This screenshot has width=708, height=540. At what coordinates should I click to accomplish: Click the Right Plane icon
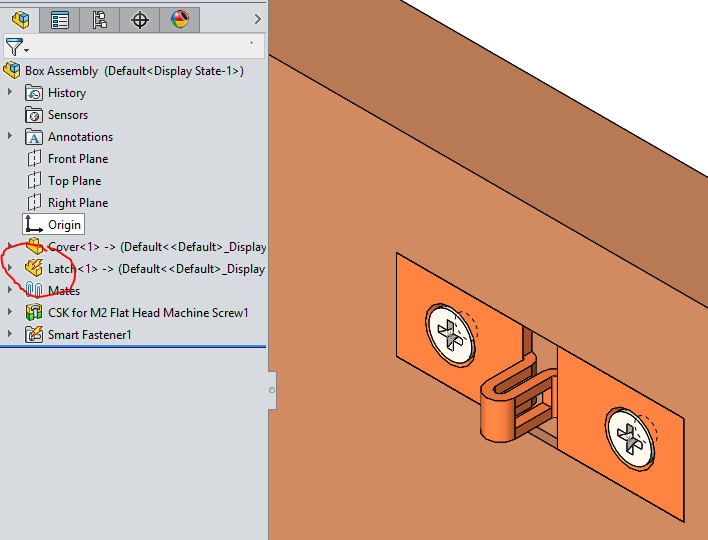tap(34, 203)
